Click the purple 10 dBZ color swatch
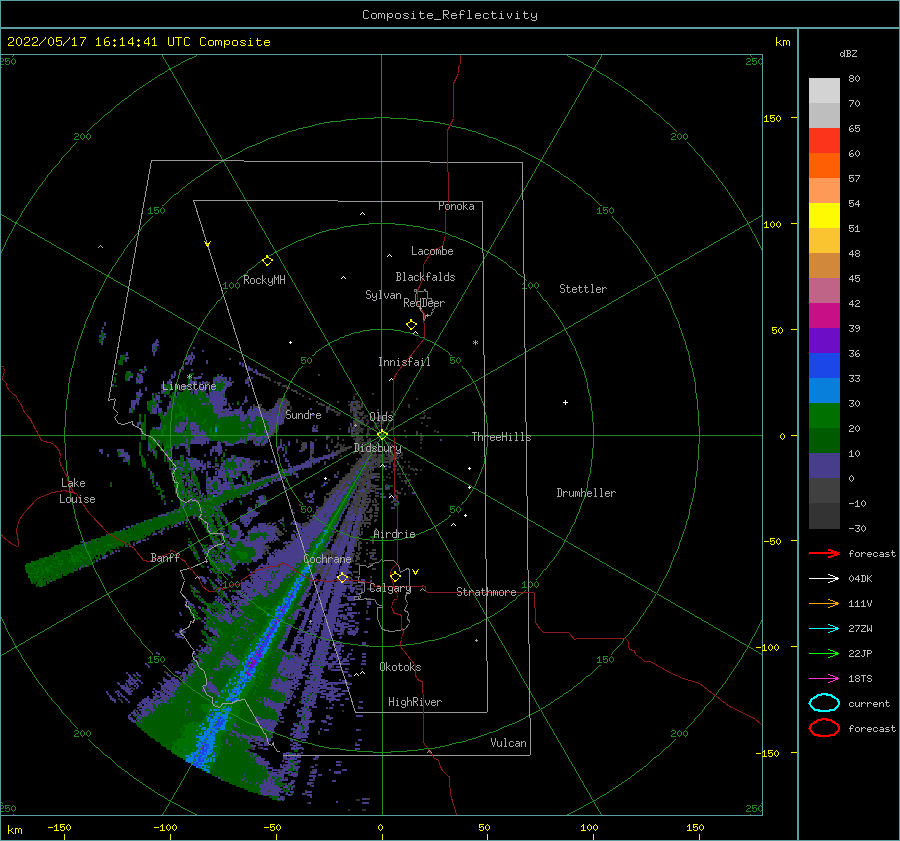This screenshot has width=900, height=841. 824,465
